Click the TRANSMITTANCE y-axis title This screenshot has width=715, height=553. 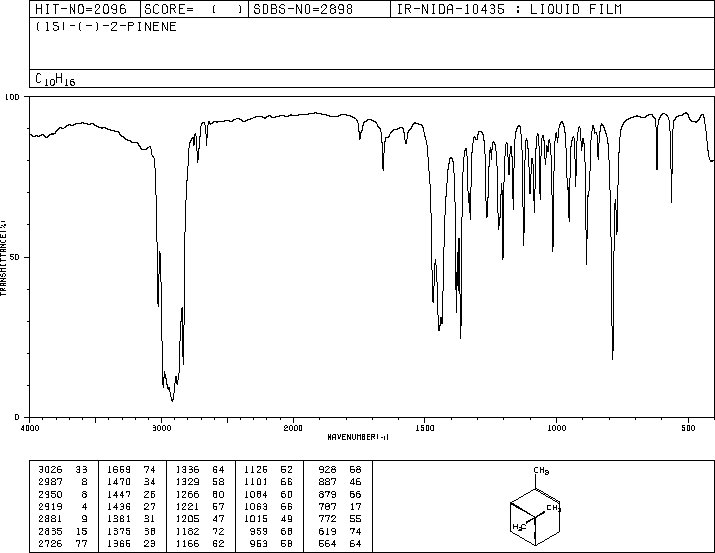point(3,257)
